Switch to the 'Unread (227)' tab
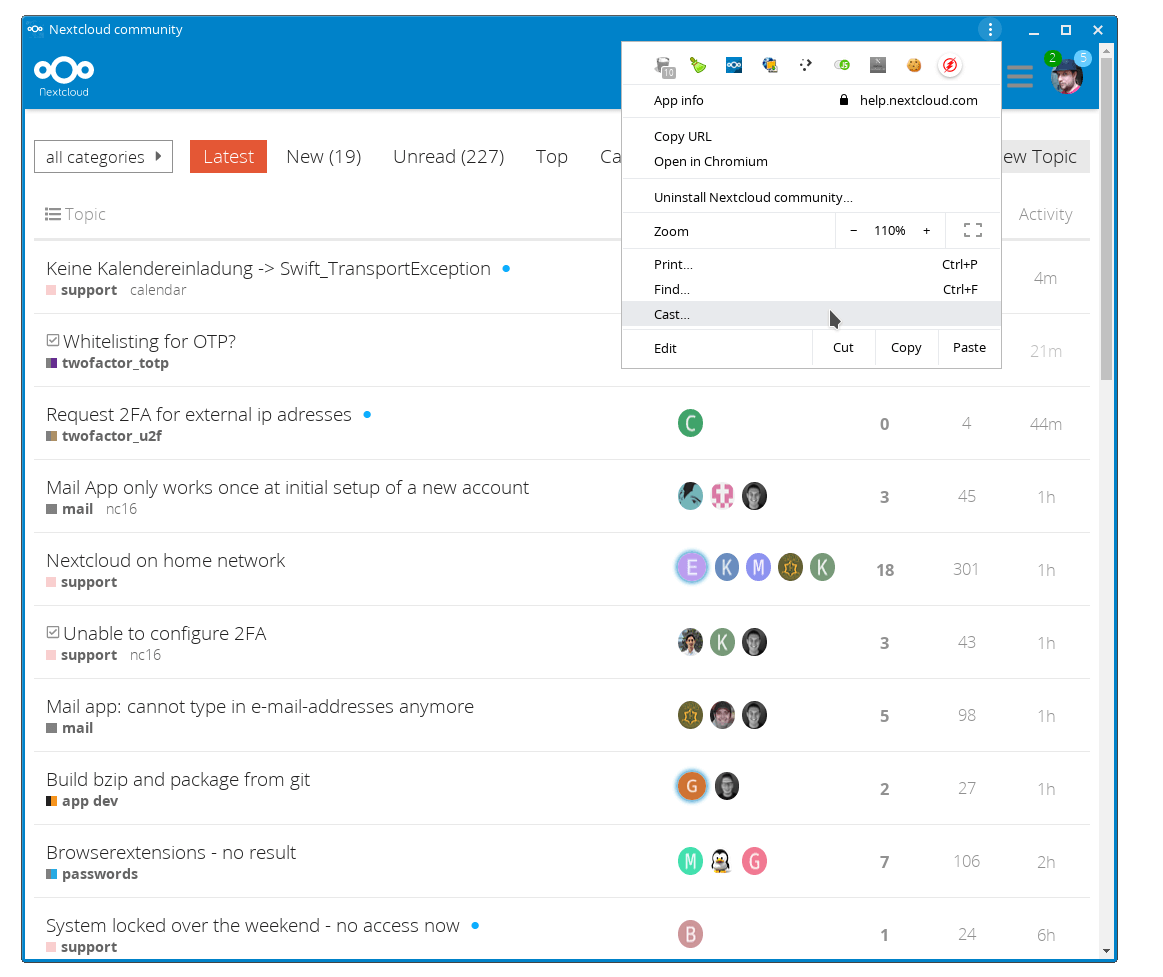Screen dimensions: 1163x977 (448, 156)
